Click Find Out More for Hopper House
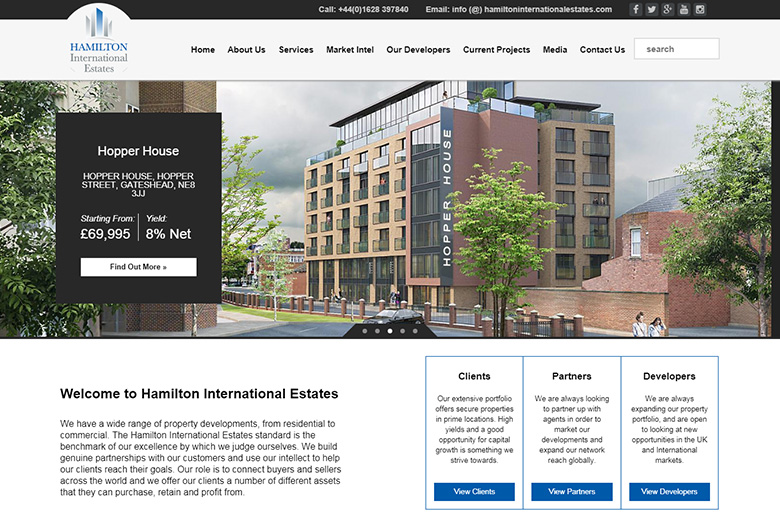 point(139,267)
